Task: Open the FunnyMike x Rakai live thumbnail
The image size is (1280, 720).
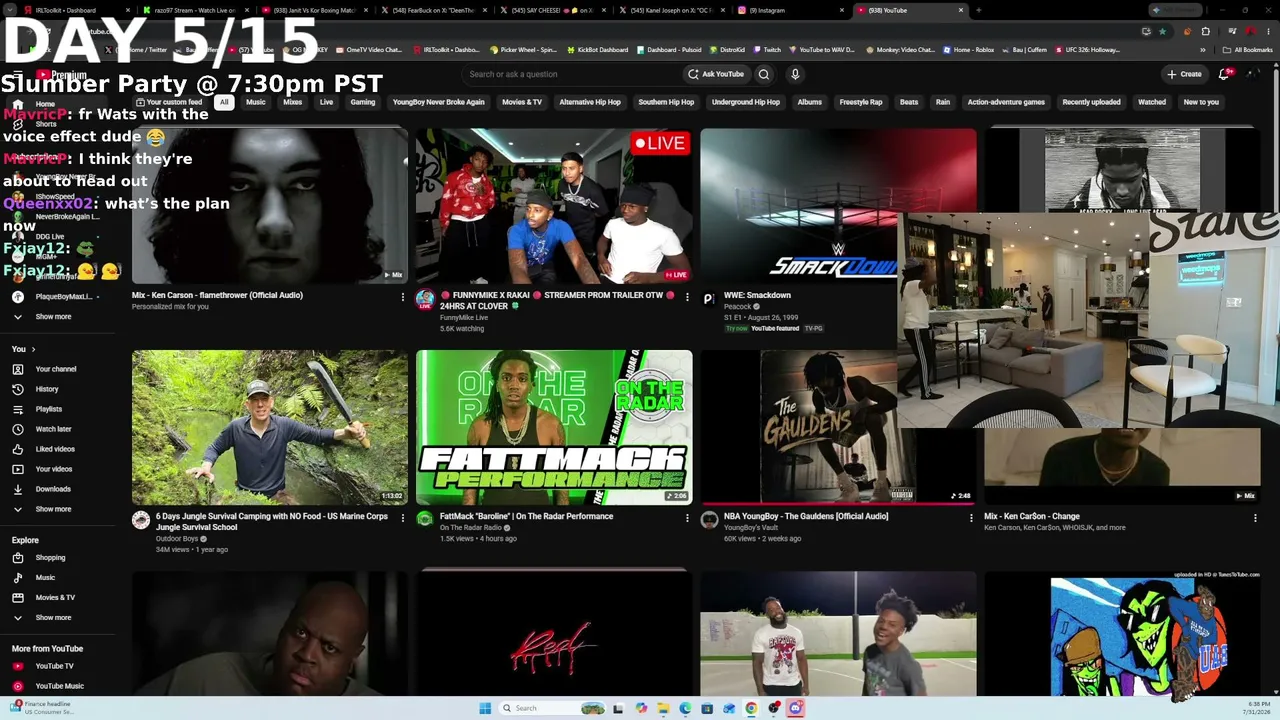Action: [554, 206]
